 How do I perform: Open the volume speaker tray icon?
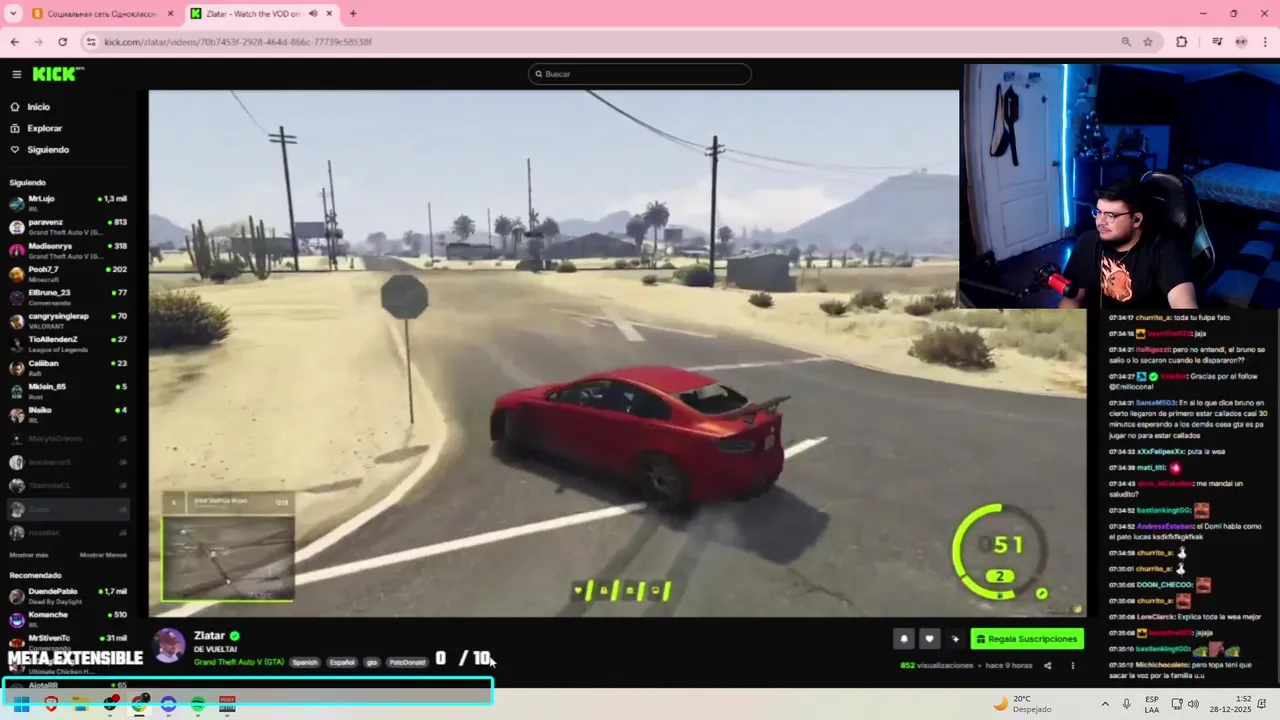point(1191,704)
